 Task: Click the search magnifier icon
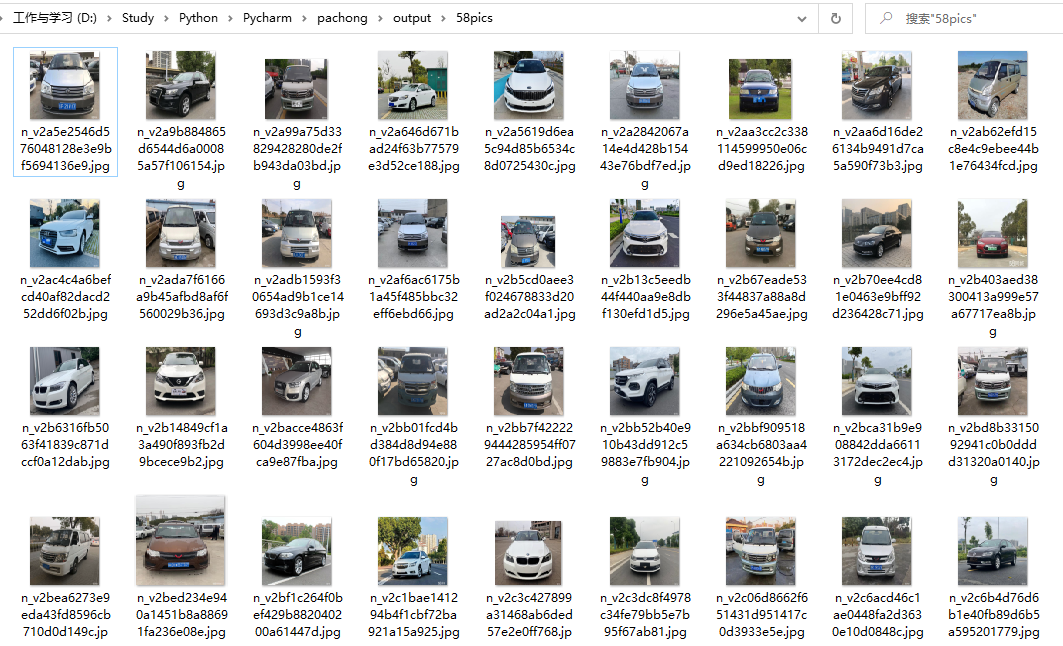click(886, 18)
